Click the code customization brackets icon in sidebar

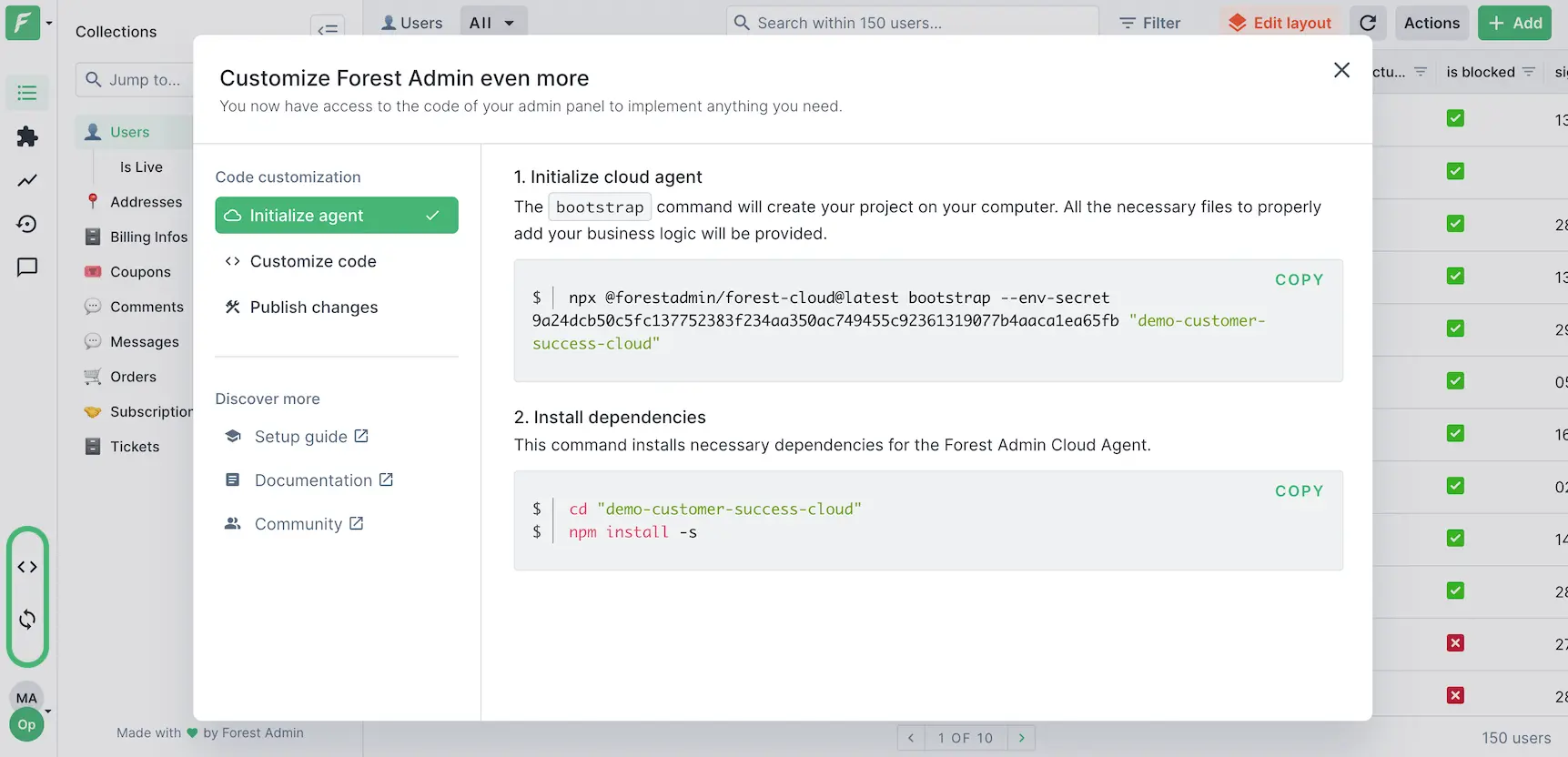pos(27,567)
